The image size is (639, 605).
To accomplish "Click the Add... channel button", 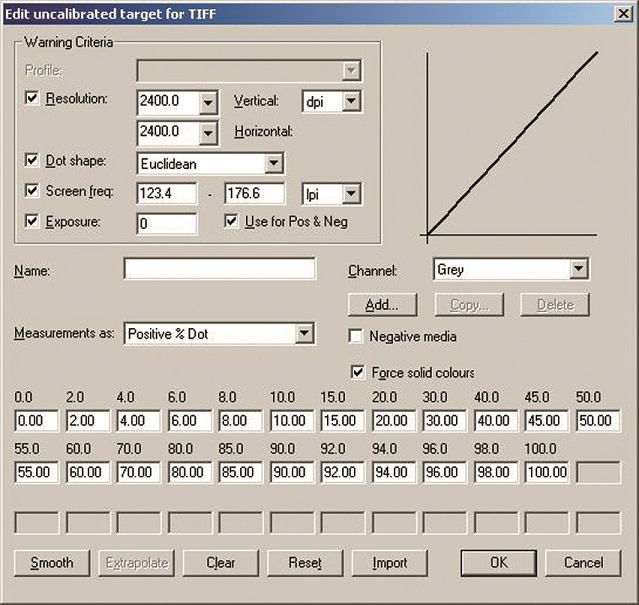I will coord(382,304).
